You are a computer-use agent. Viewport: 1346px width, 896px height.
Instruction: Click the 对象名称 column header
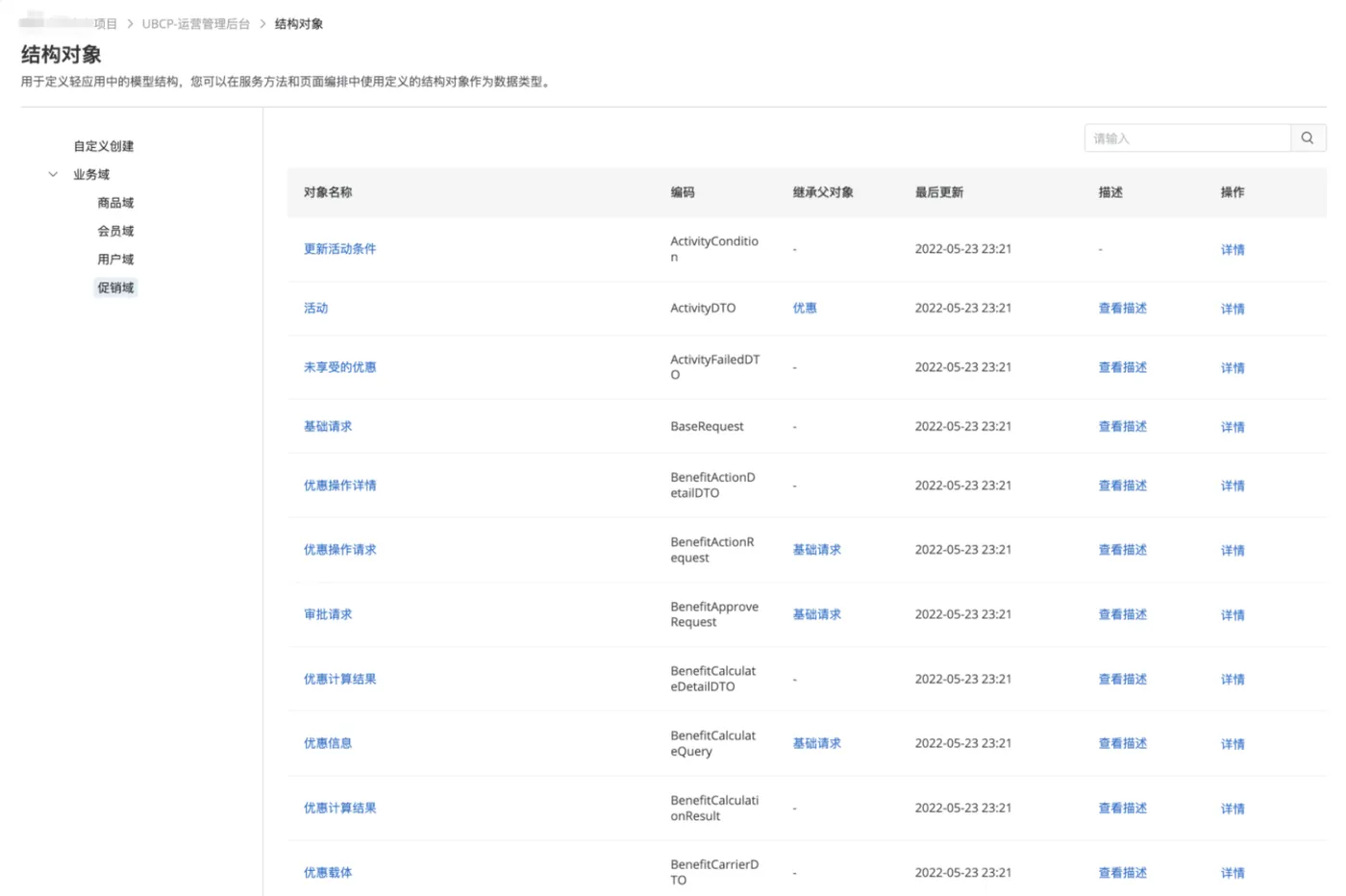point(328,192)
